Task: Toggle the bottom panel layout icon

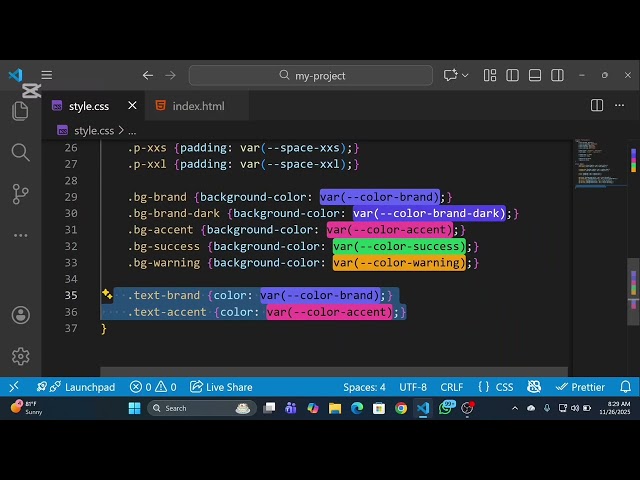Action: coord(535,76)
